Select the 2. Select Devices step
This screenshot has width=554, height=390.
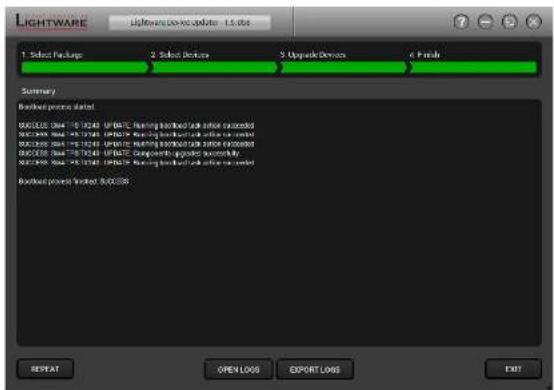pyautogui.click(x=180, y=55)
